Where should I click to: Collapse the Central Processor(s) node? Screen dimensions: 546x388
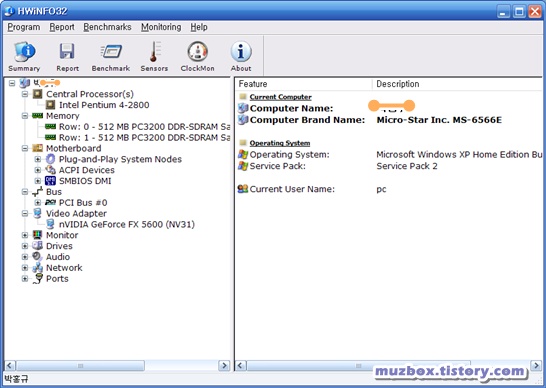pos(25,94)
